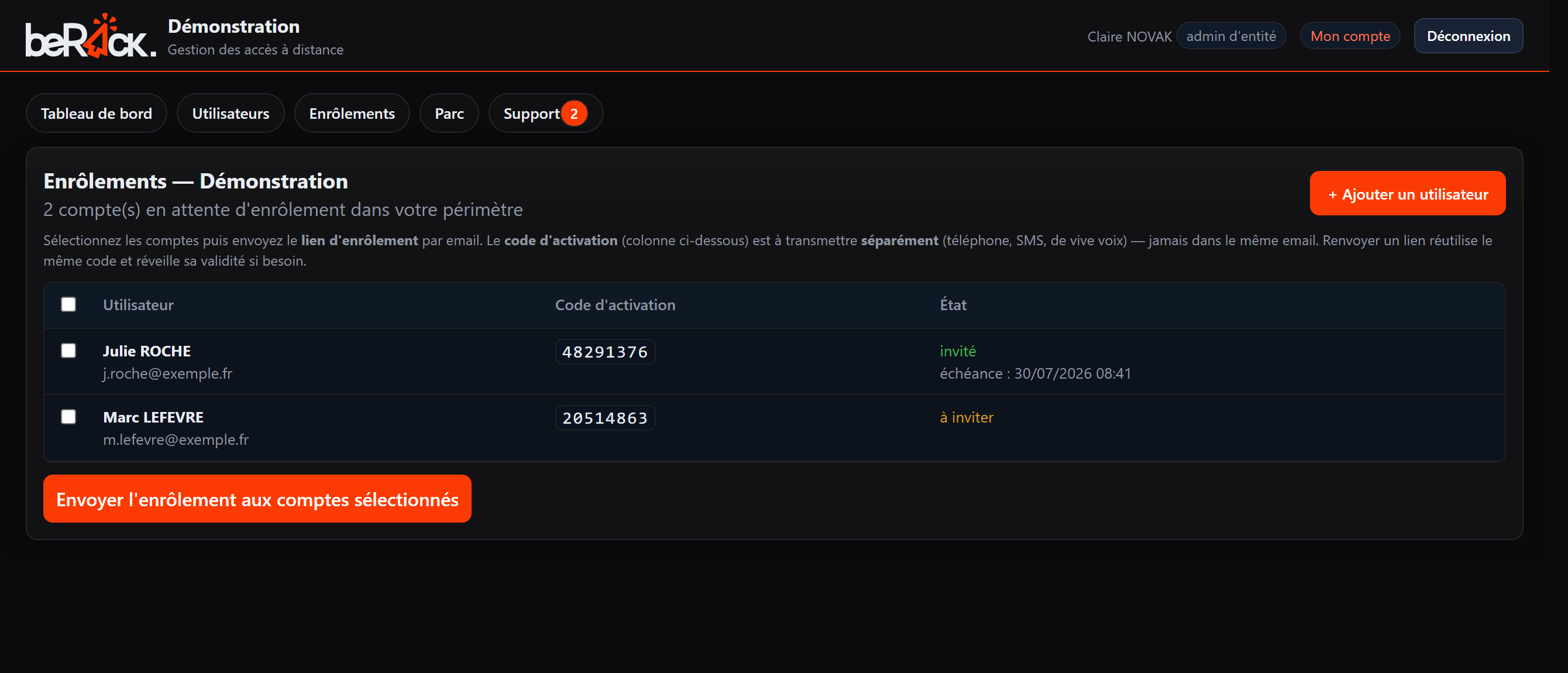Switch to the Utilisateurs tab
This screenshot has height=673, width=1568.
pyautogui.click(x=231, y=114)
